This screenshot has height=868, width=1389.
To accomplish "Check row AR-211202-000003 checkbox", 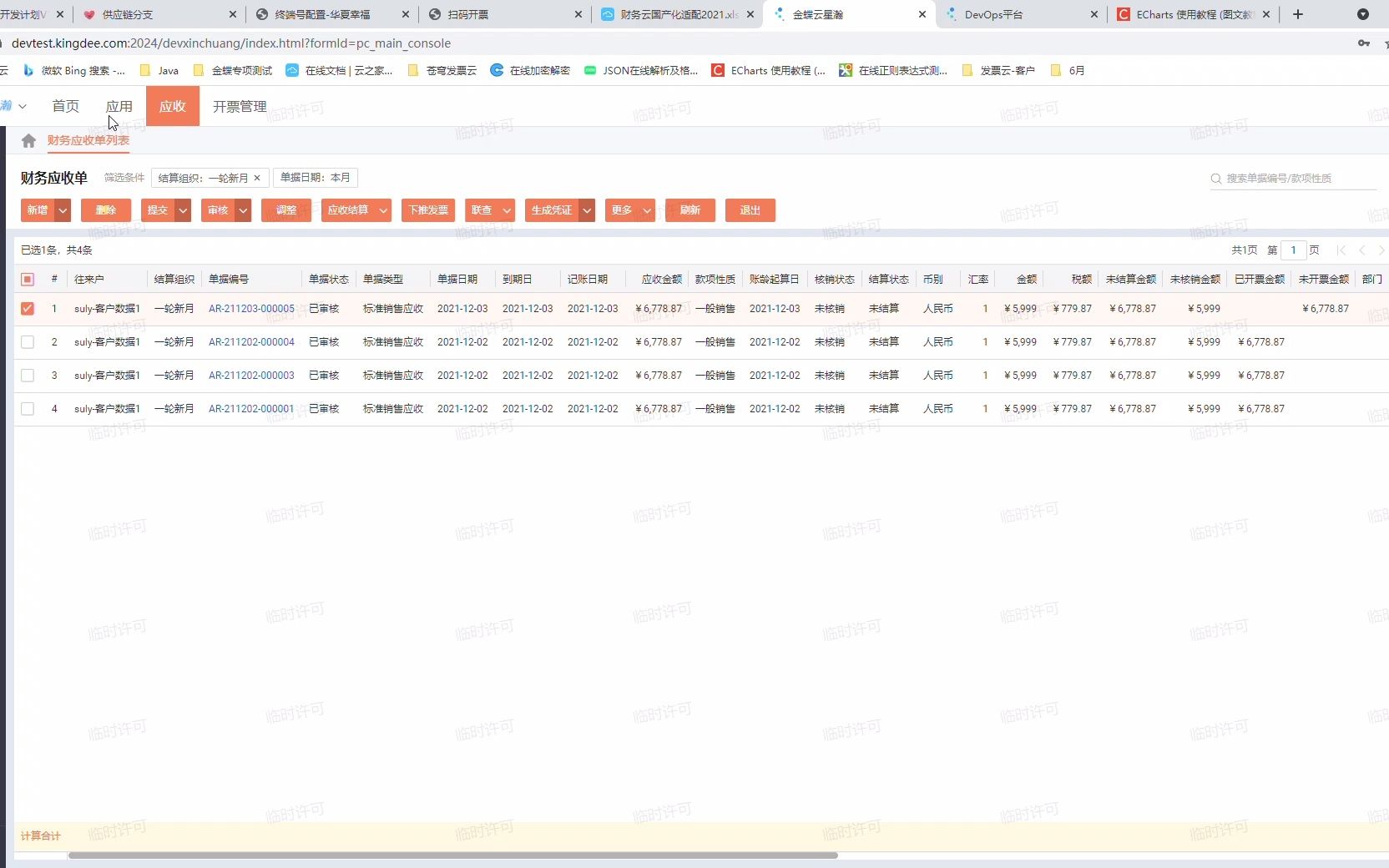I will point(28,376).
